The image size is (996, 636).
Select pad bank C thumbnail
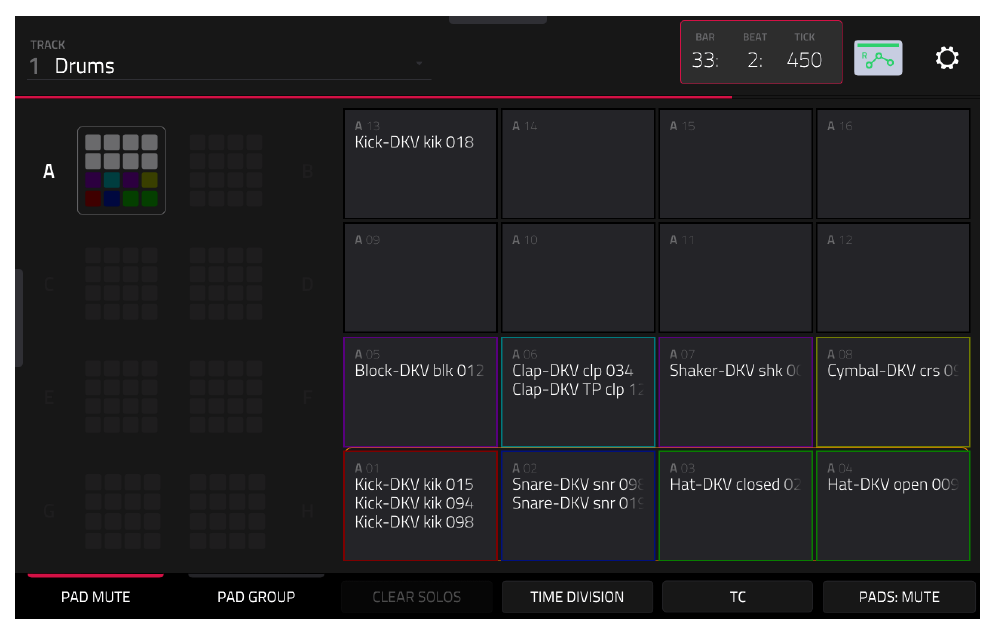pos(121,283)
